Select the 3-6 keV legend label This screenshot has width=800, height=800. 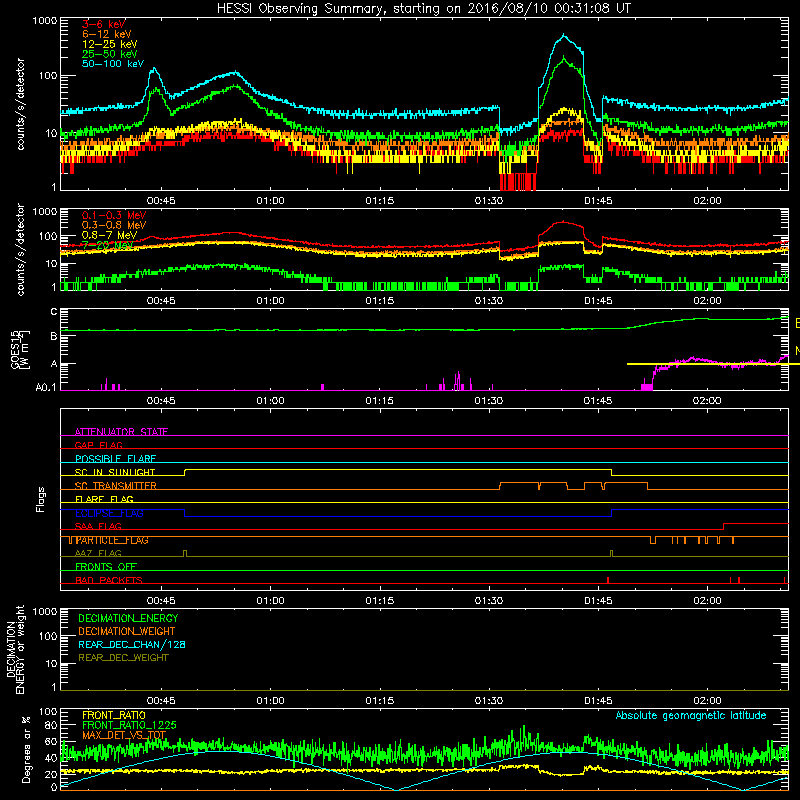[x=103, y=24]
